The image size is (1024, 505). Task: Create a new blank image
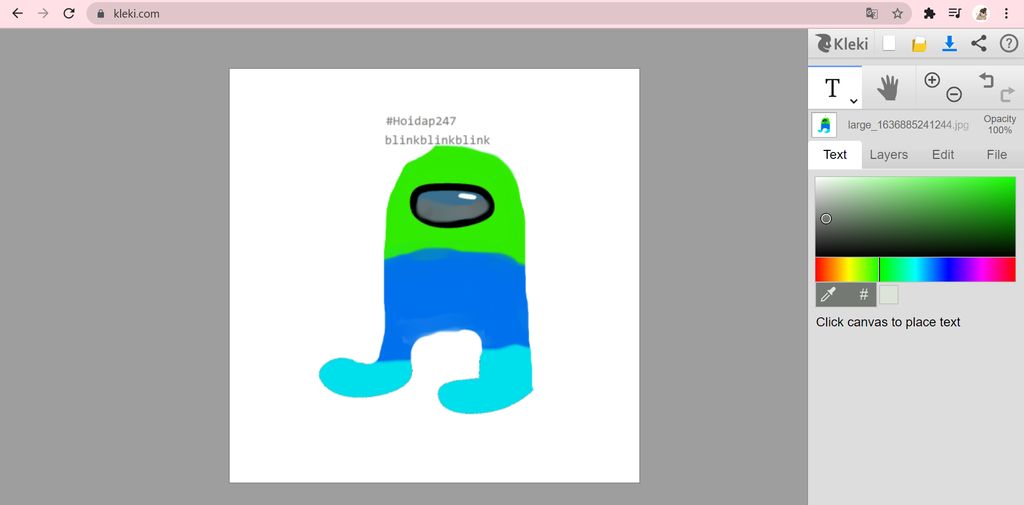889,44
